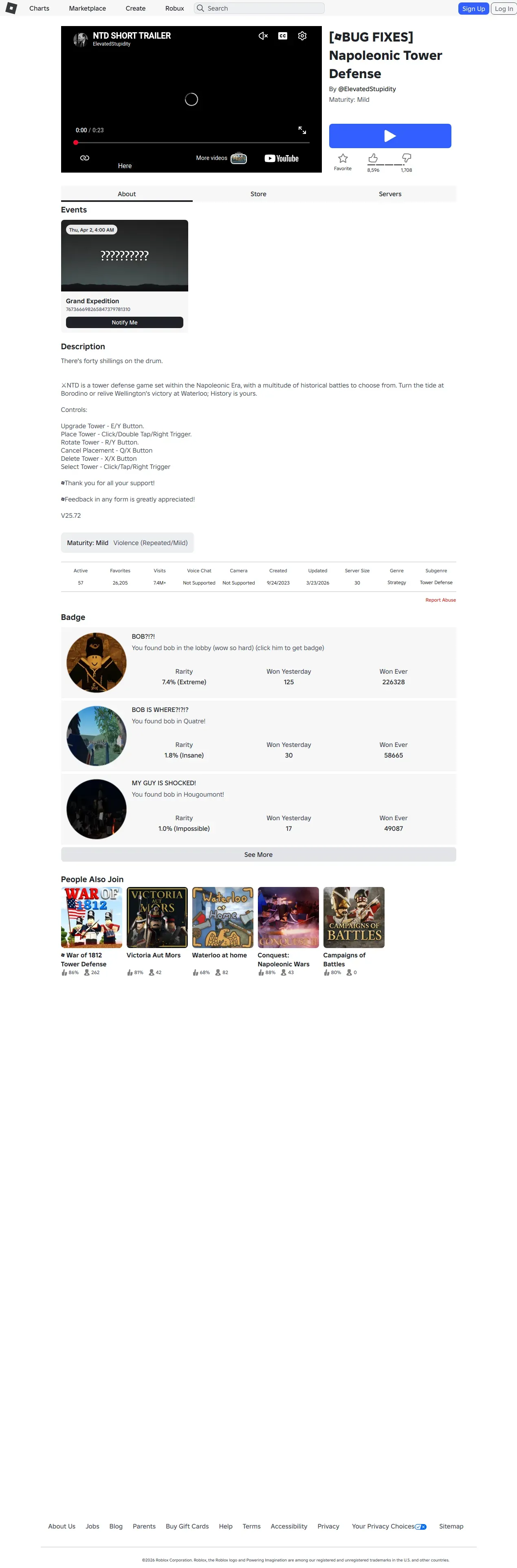The width and height of the screenshot is (517, 1568).
Task: Copy the video link icon
Action: [x=85, y=158]
